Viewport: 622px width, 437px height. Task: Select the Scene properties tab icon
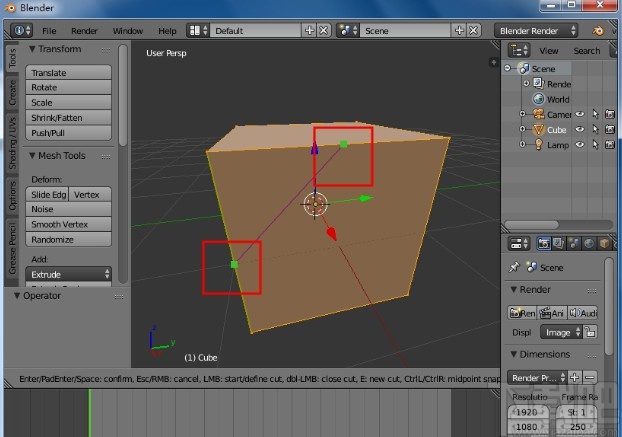(x=574, y=243)
